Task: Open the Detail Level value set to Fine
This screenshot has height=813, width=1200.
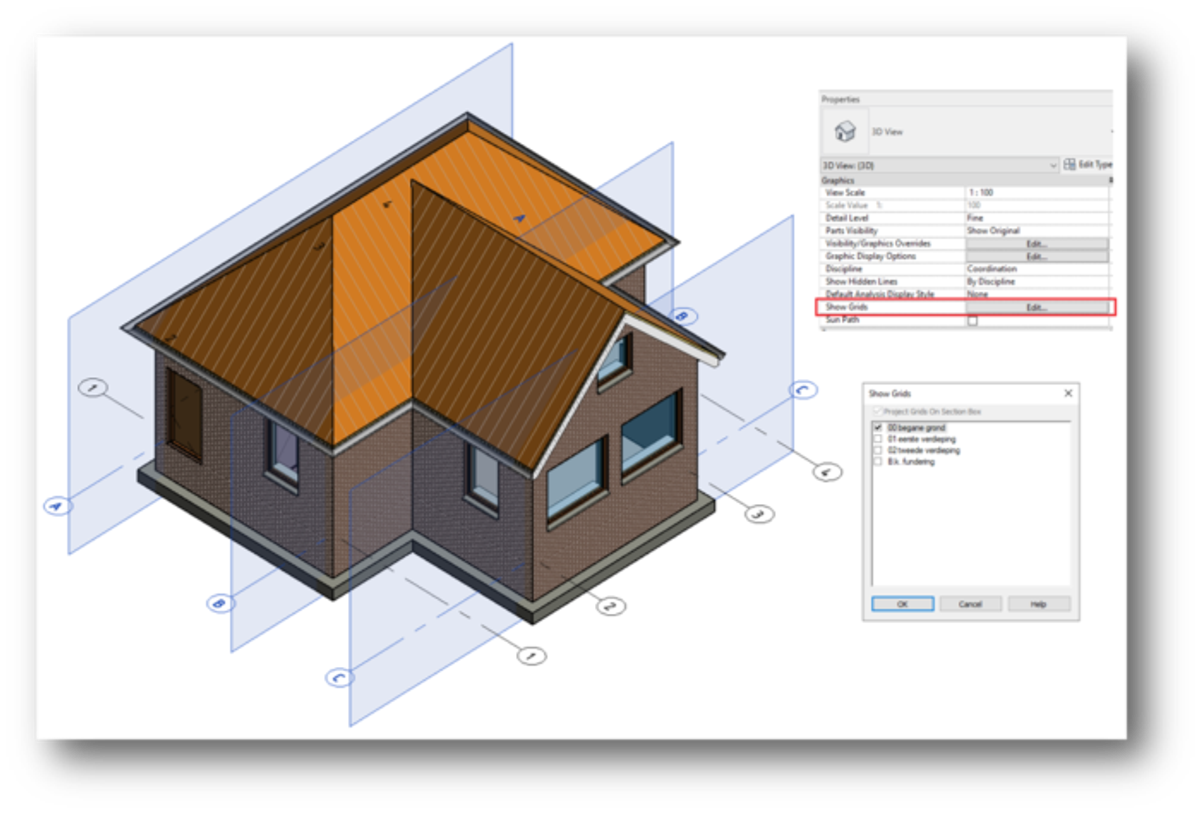Action: (x=1036, y=218)
